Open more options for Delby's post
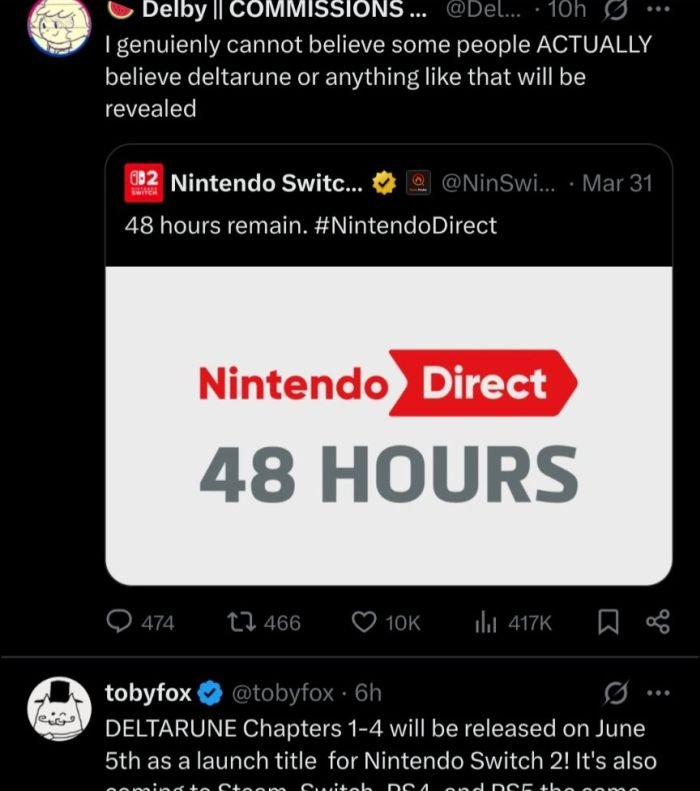 (x=657, y=10)
